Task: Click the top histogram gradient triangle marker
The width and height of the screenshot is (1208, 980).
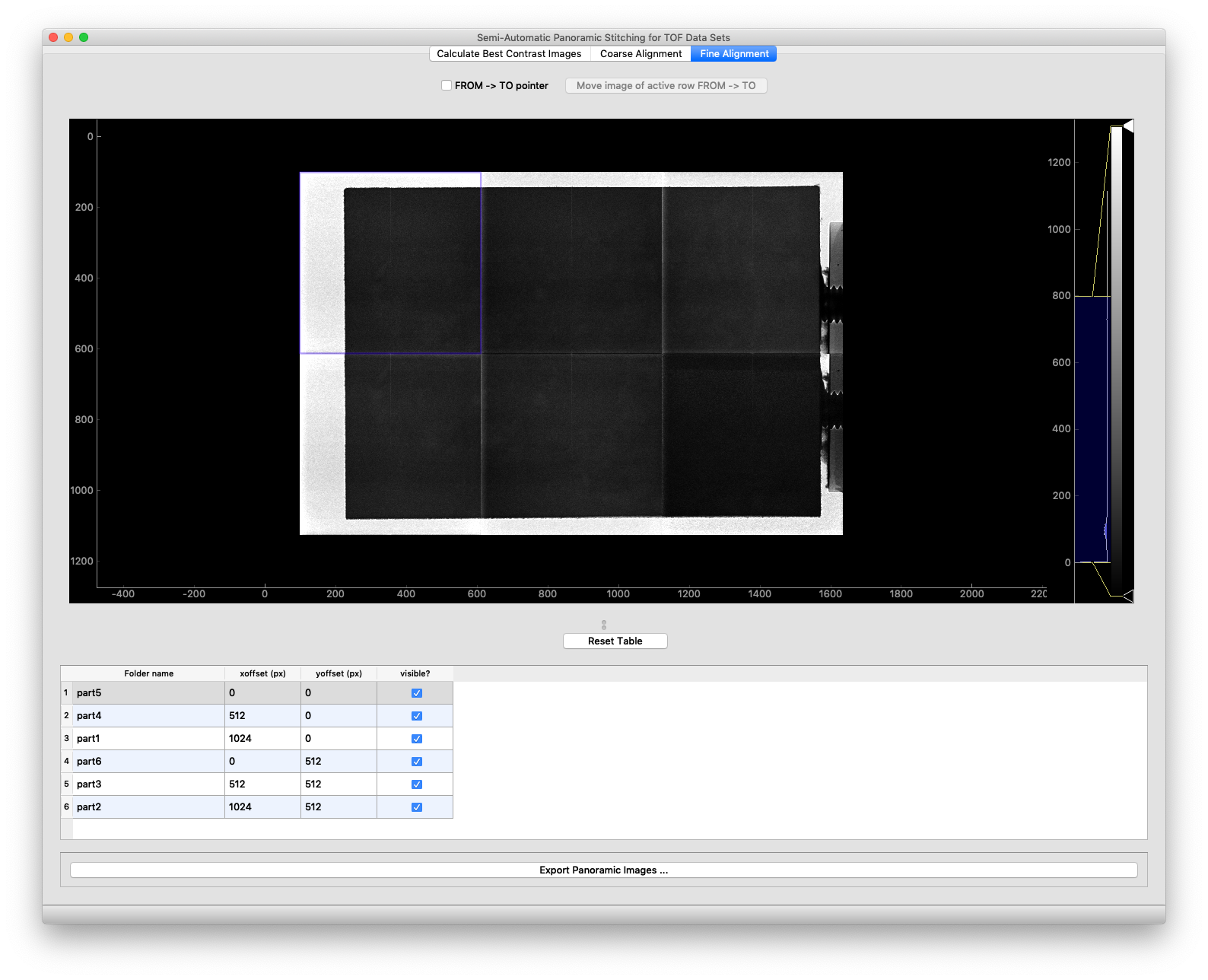Action: pyautogui.click(x=1129, y=126)
